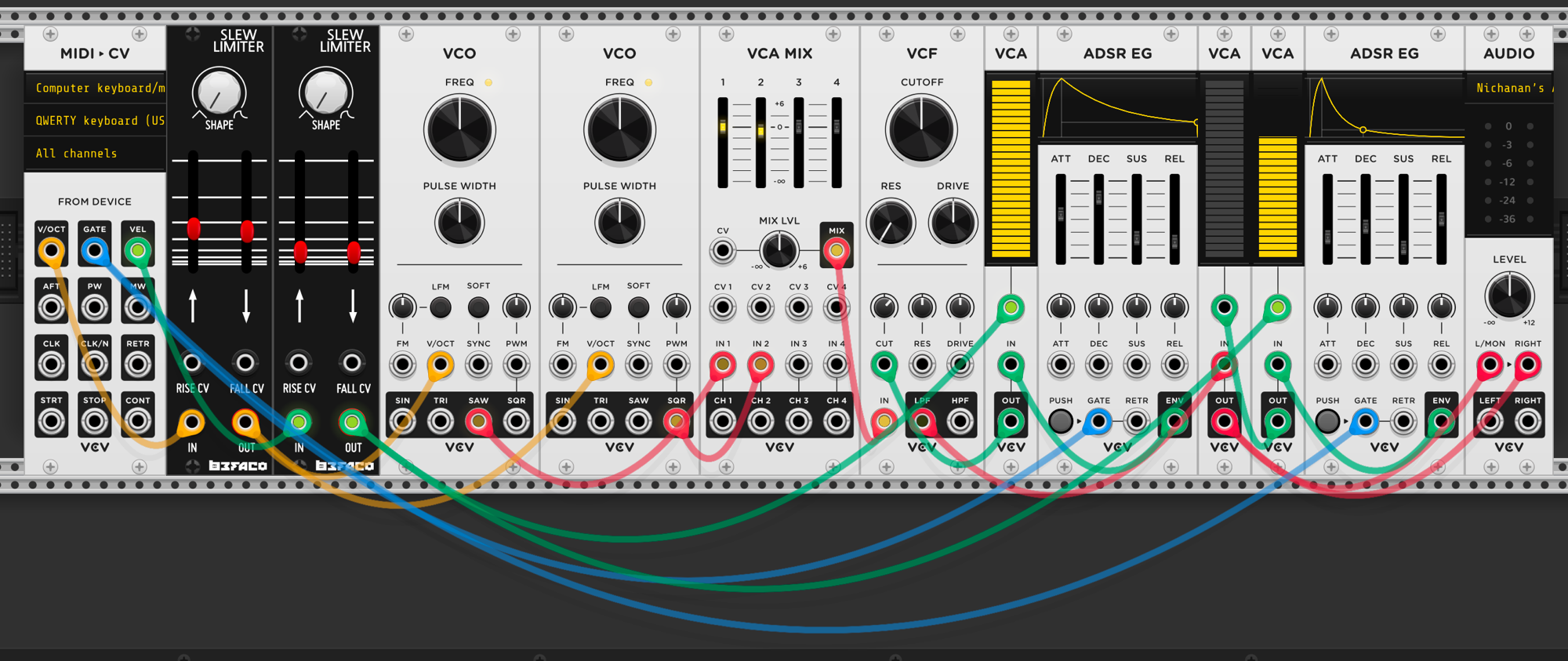Click the LEFT output jack on AUDIO
Viewport: 1568px width, 661px height.
(1490, 422)
